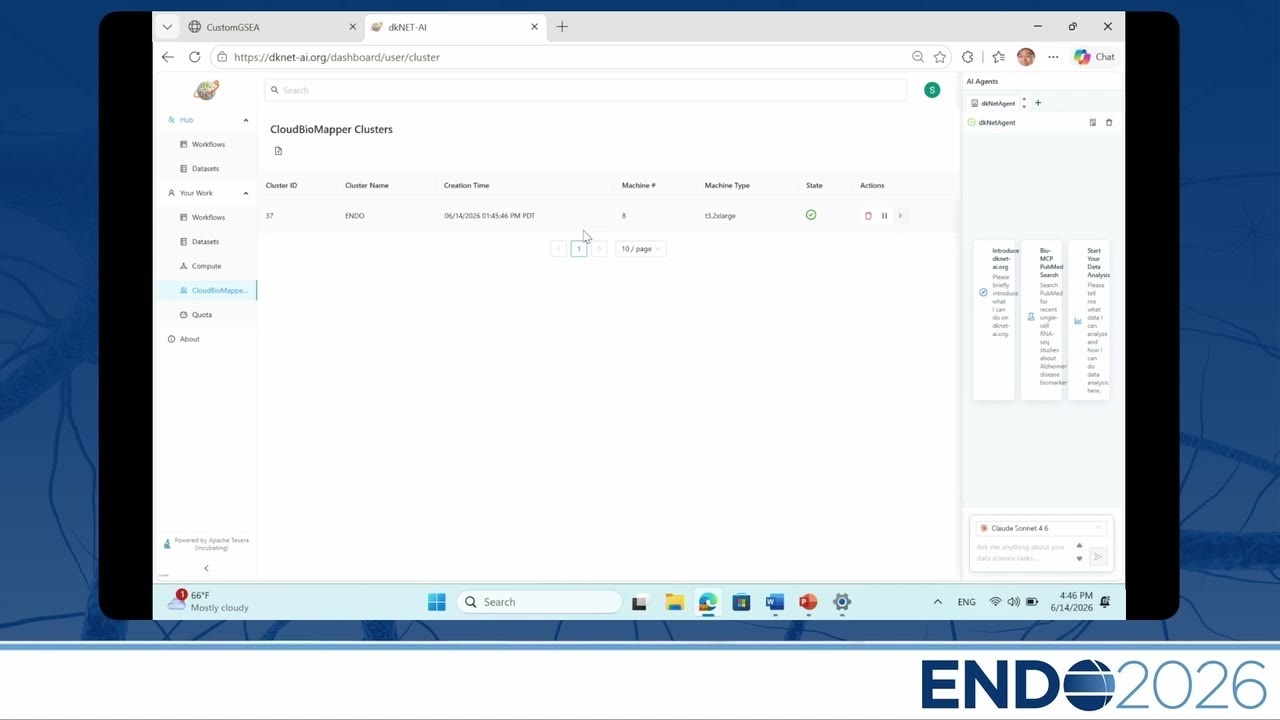Open browser settings ellipsis menu
Viewport: 1280px width, 720px height.
(1053, 57)
